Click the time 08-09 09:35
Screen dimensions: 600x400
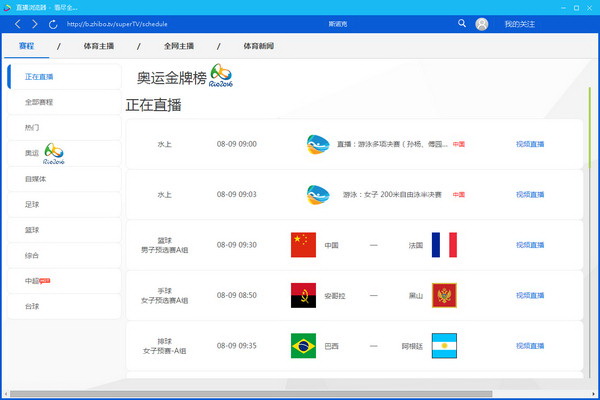click(236, 346)
